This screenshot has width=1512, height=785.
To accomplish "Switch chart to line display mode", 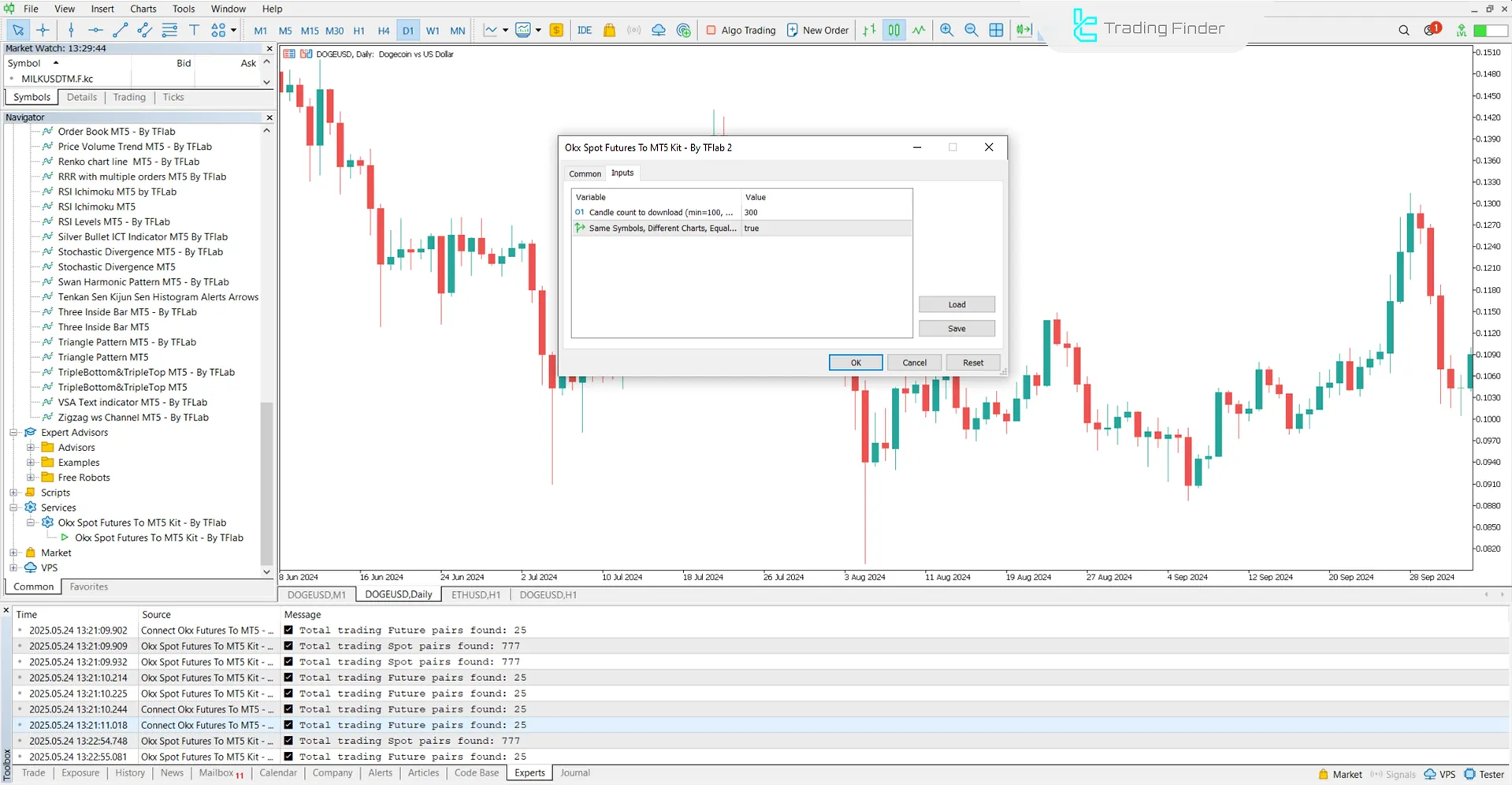I will point(919,30).
